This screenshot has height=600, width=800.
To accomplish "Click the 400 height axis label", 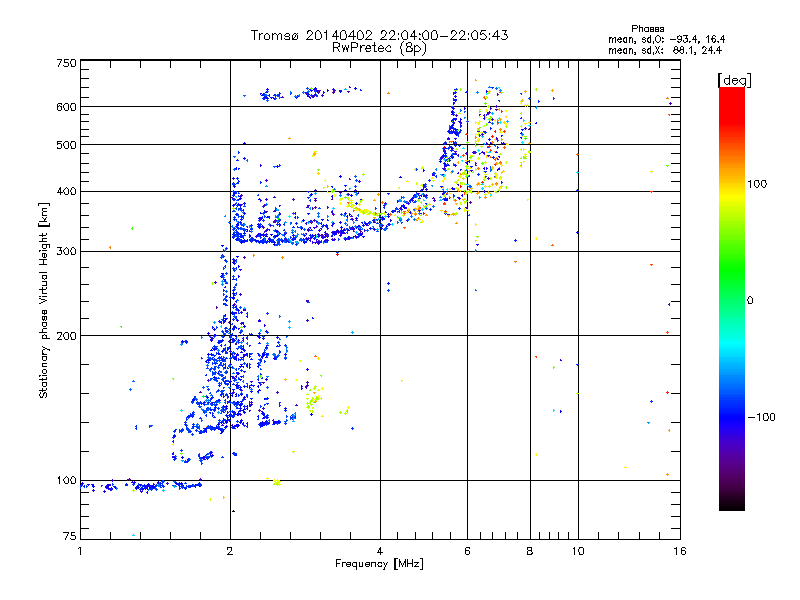I will pos(66,192).
